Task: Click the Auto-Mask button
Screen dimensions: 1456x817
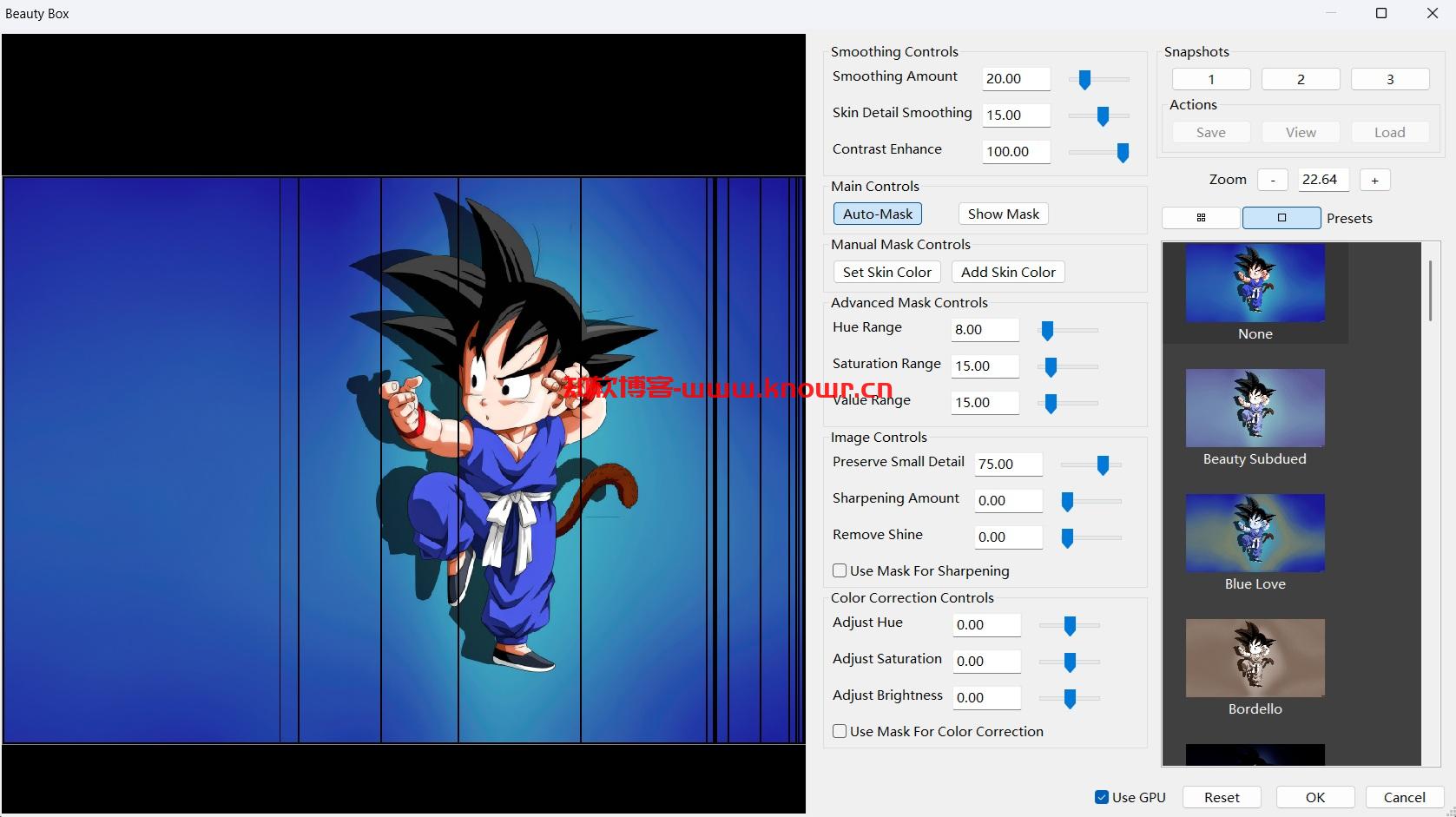Action: click(x=878, y=214)
